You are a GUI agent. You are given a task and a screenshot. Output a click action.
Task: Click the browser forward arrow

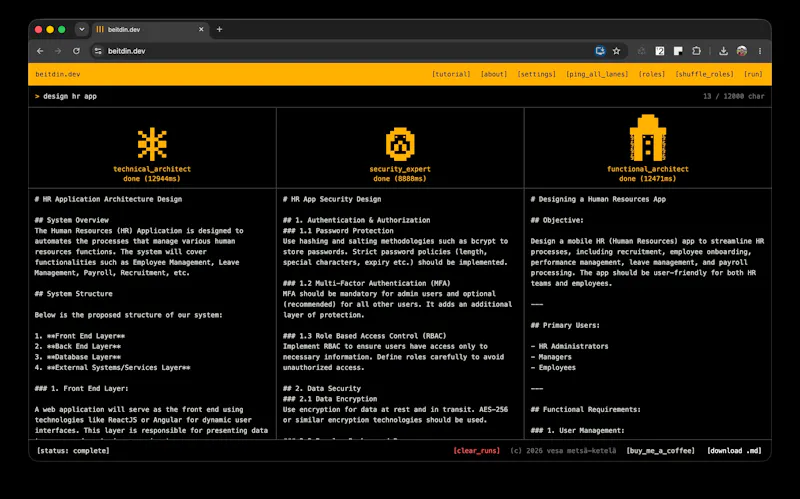(58, 51)
